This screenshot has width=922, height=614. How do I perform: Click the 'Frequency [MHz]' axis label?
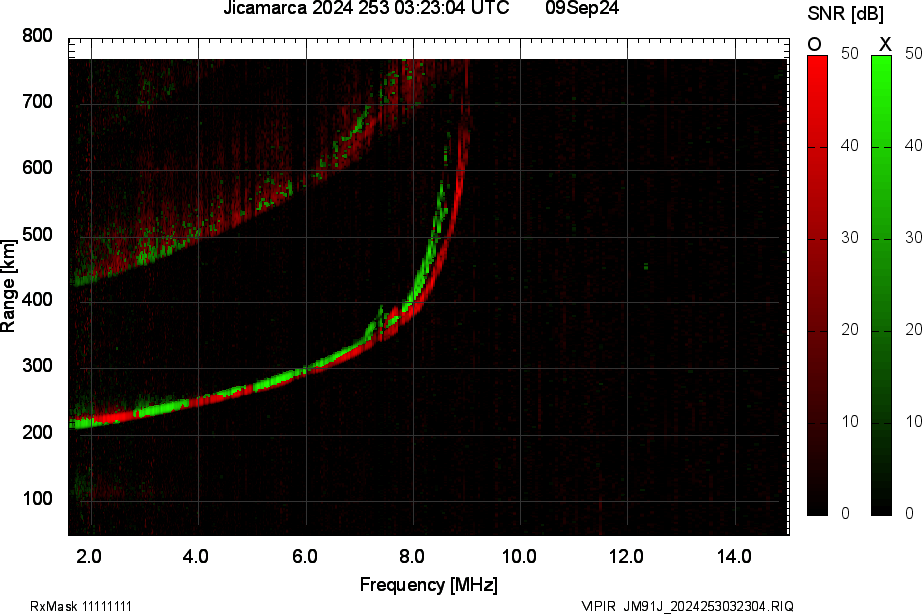[429, 585]
